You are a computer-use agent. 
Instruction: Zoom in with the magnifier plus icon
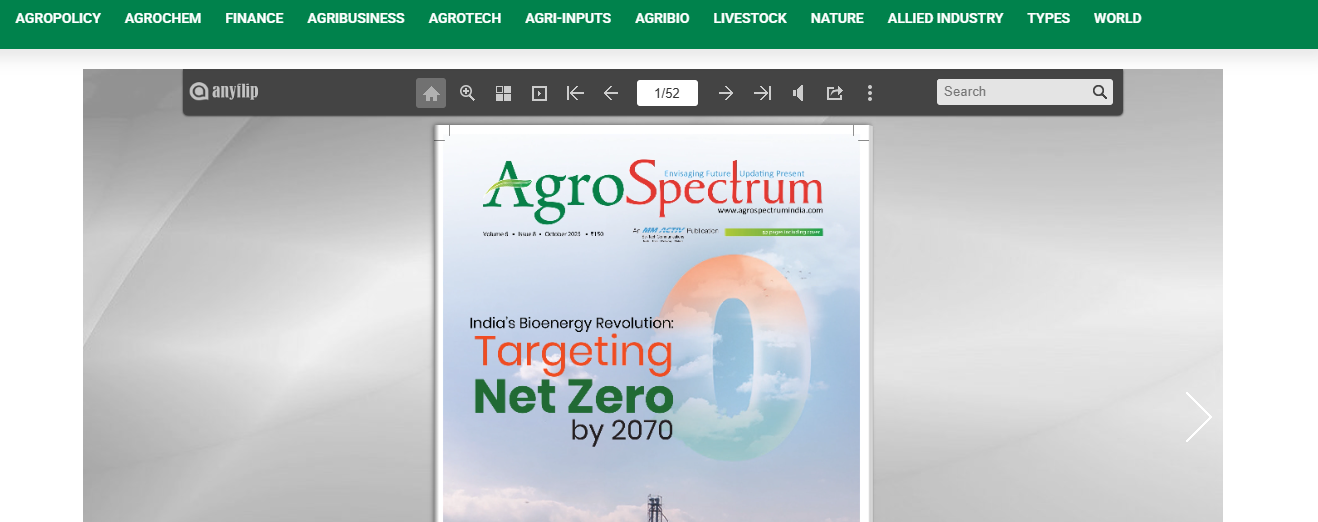pyautogui.click(x=467, y=93)
